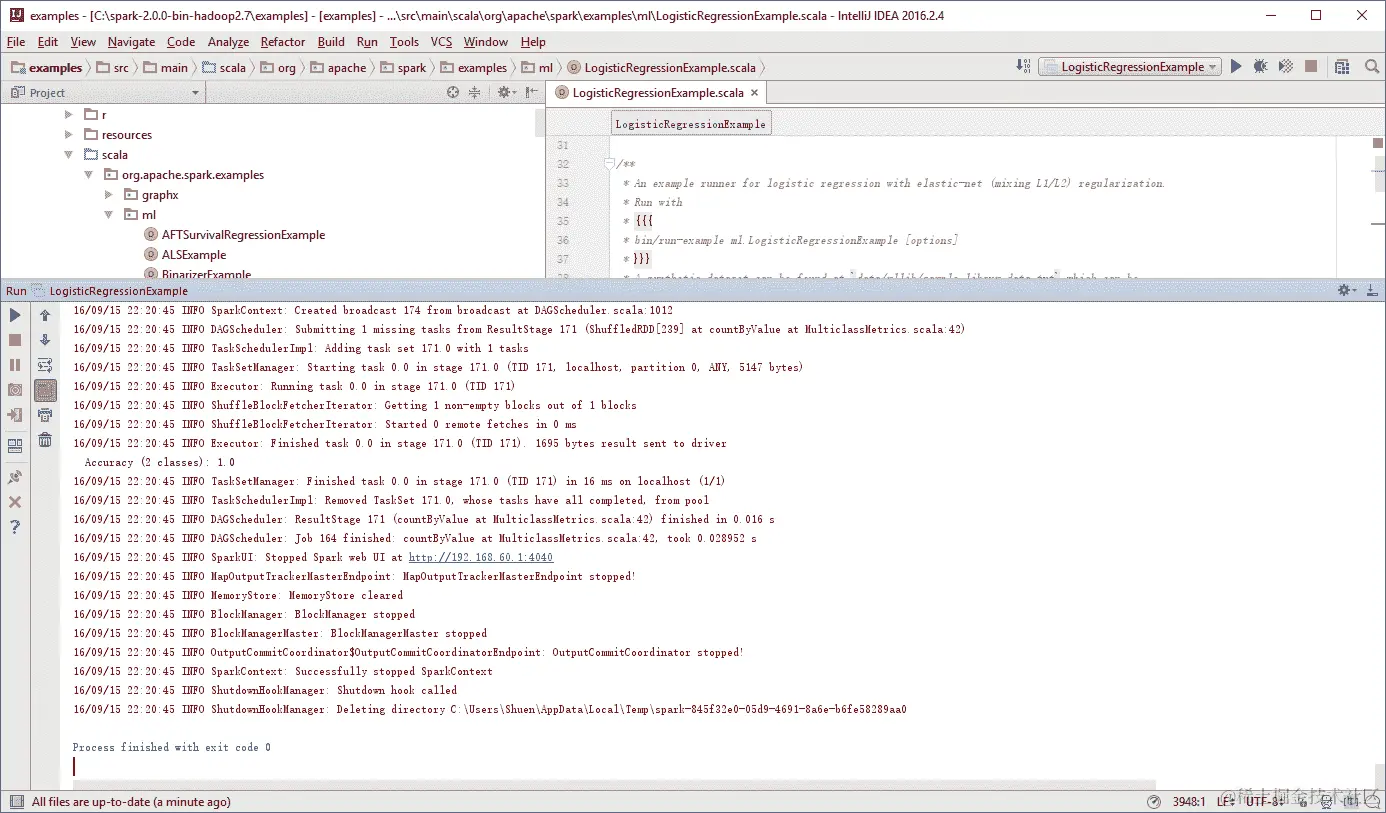Image resolution: width=1386 pixels, height=813 pixels.
Task: Click 'Process finished with exit code 0' text
Action: tap(171, 747)
